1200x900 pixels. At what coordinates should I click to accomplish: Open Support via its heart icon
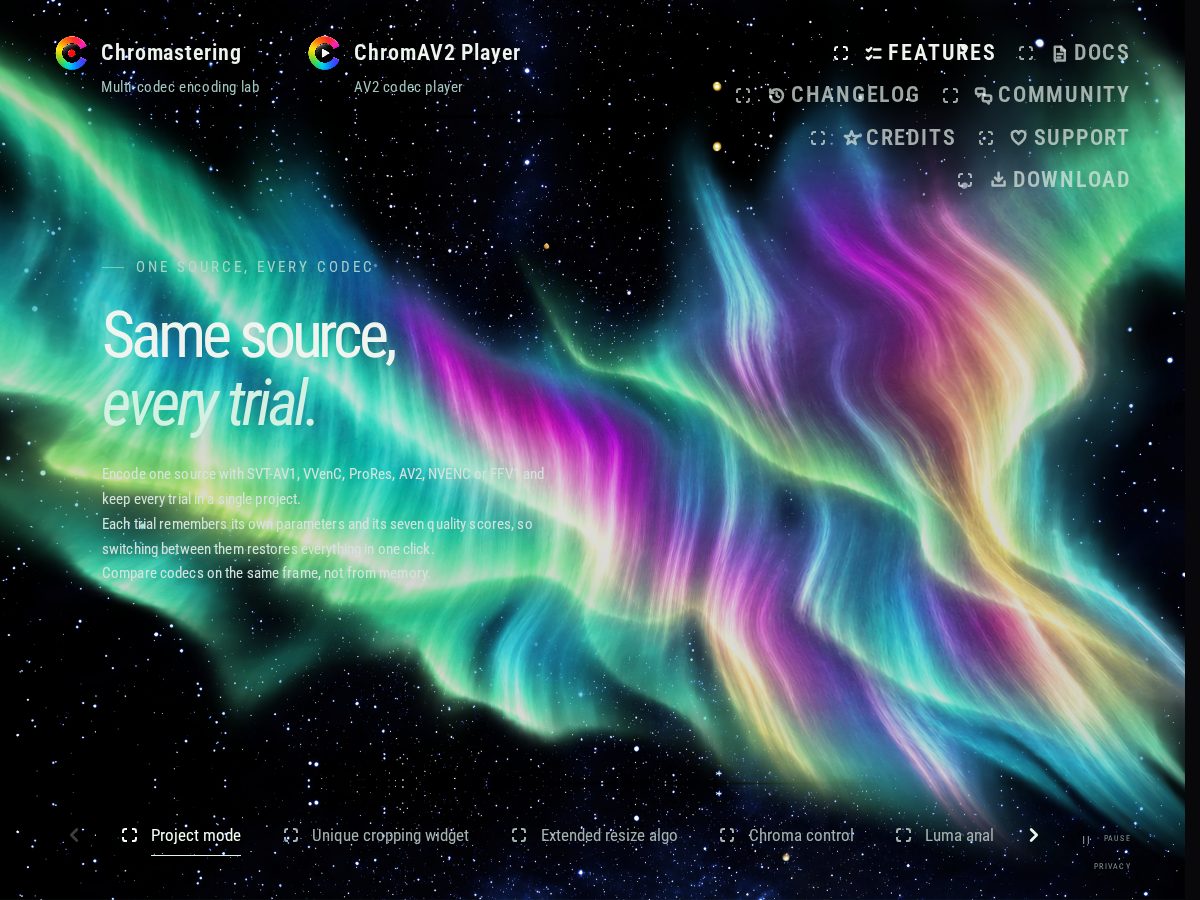pos(1019,138)
